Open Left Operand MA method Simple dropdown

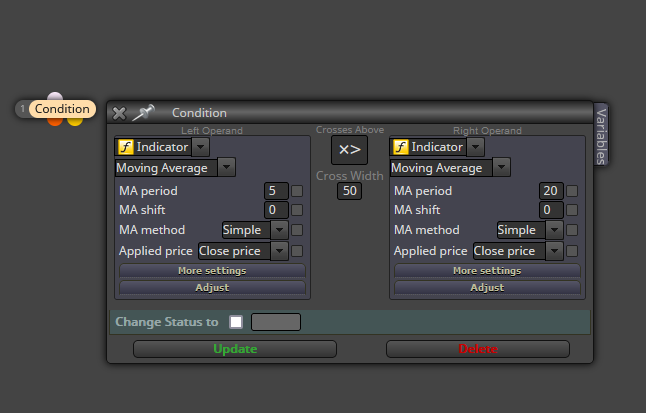tap(280, 230)
